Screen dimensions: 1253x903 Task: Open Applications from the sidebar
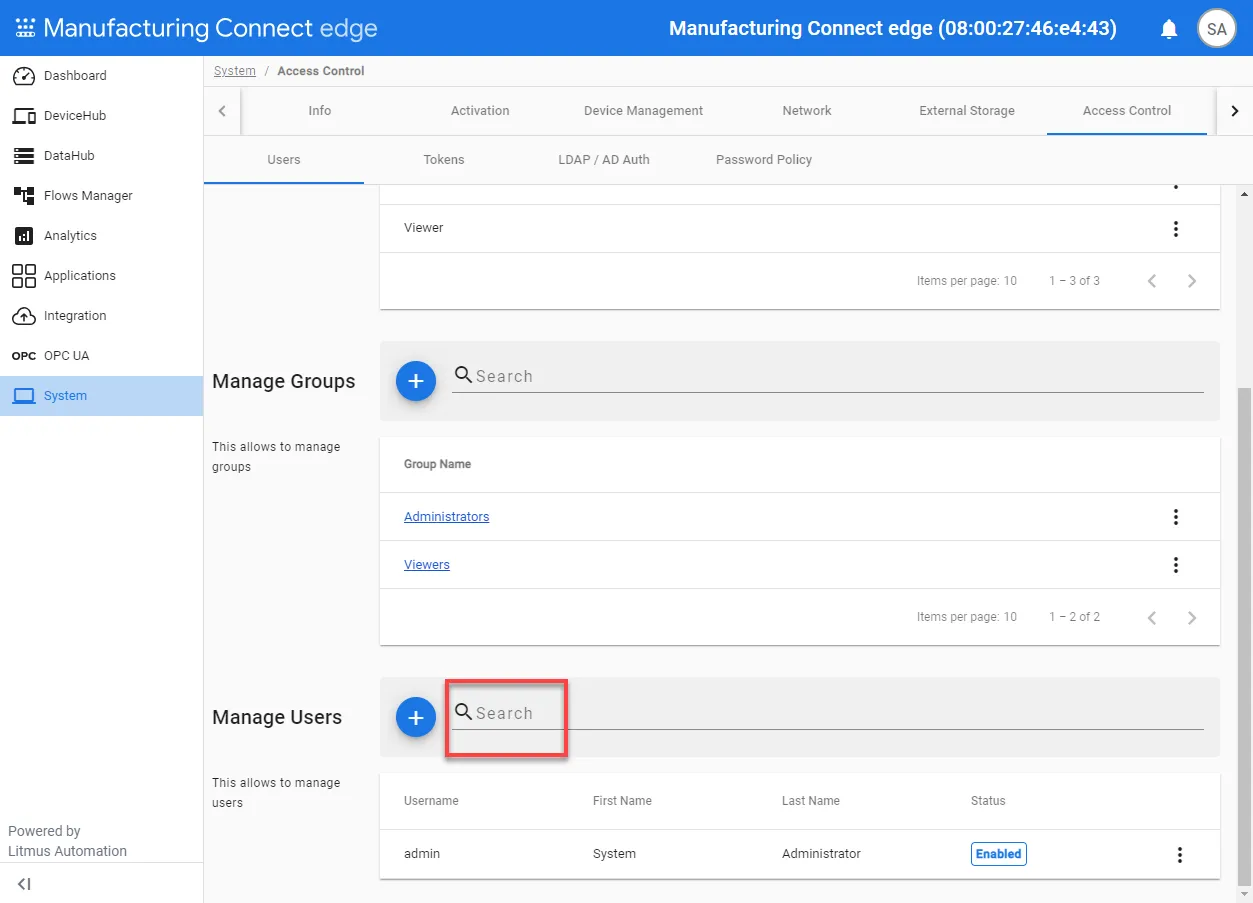tap(101, 276)
